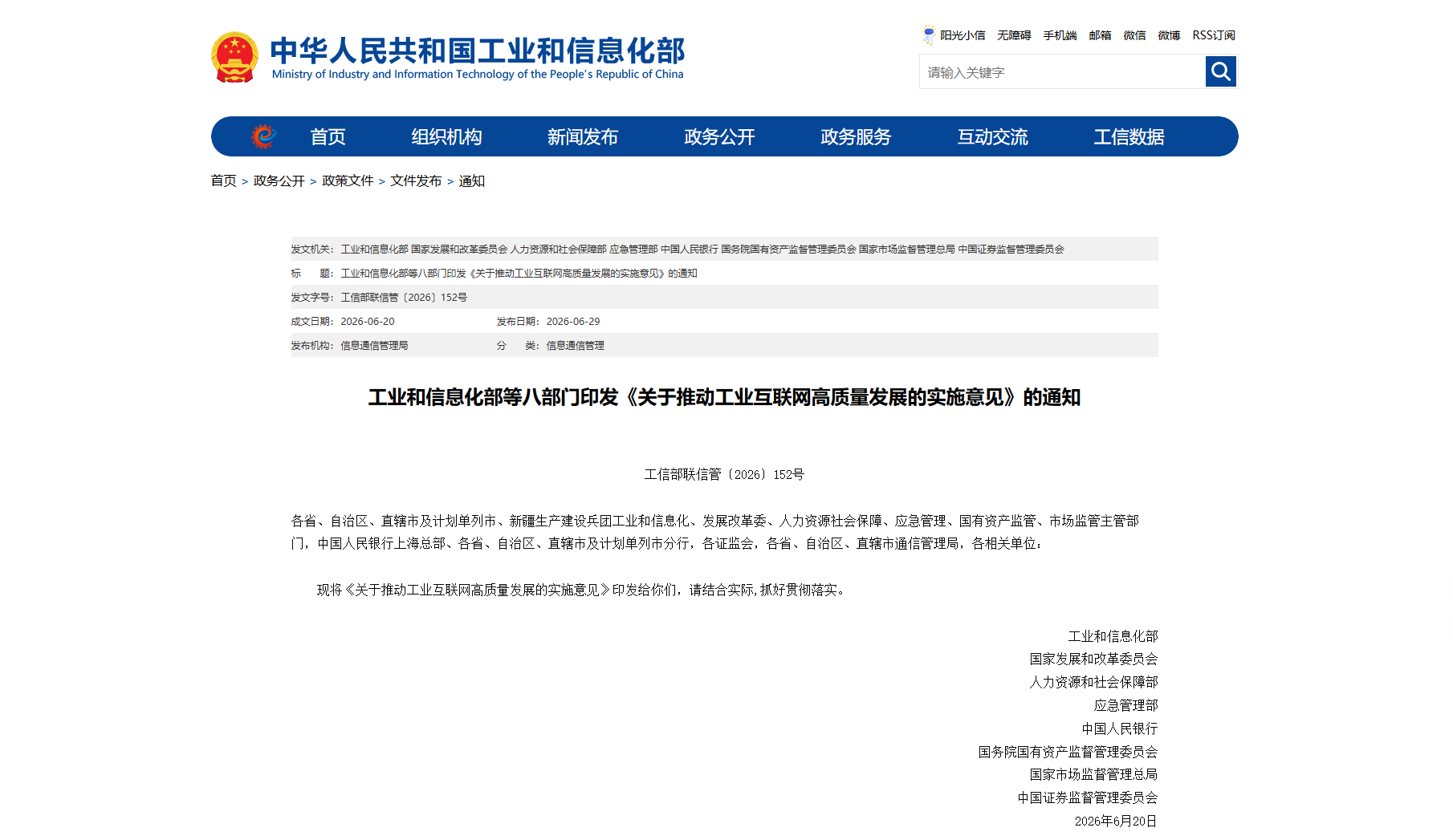Click centered document number below headline
Image resolution: width=1453 pixels, height=840 pixels.
pos(724,475)
